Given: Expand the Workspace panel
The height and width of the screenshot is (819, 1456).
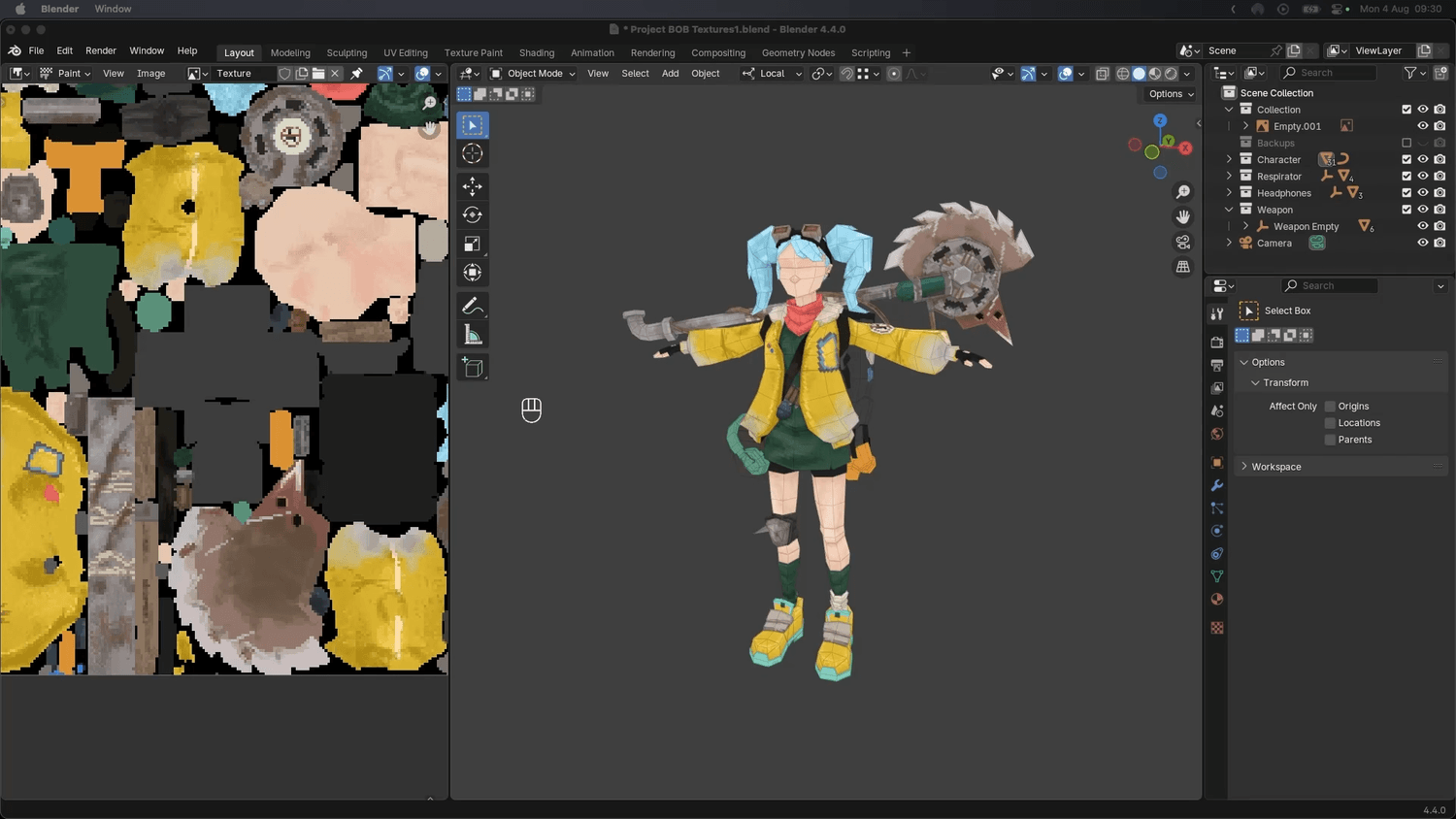Looking at the screenshot, I should 1275,466.
